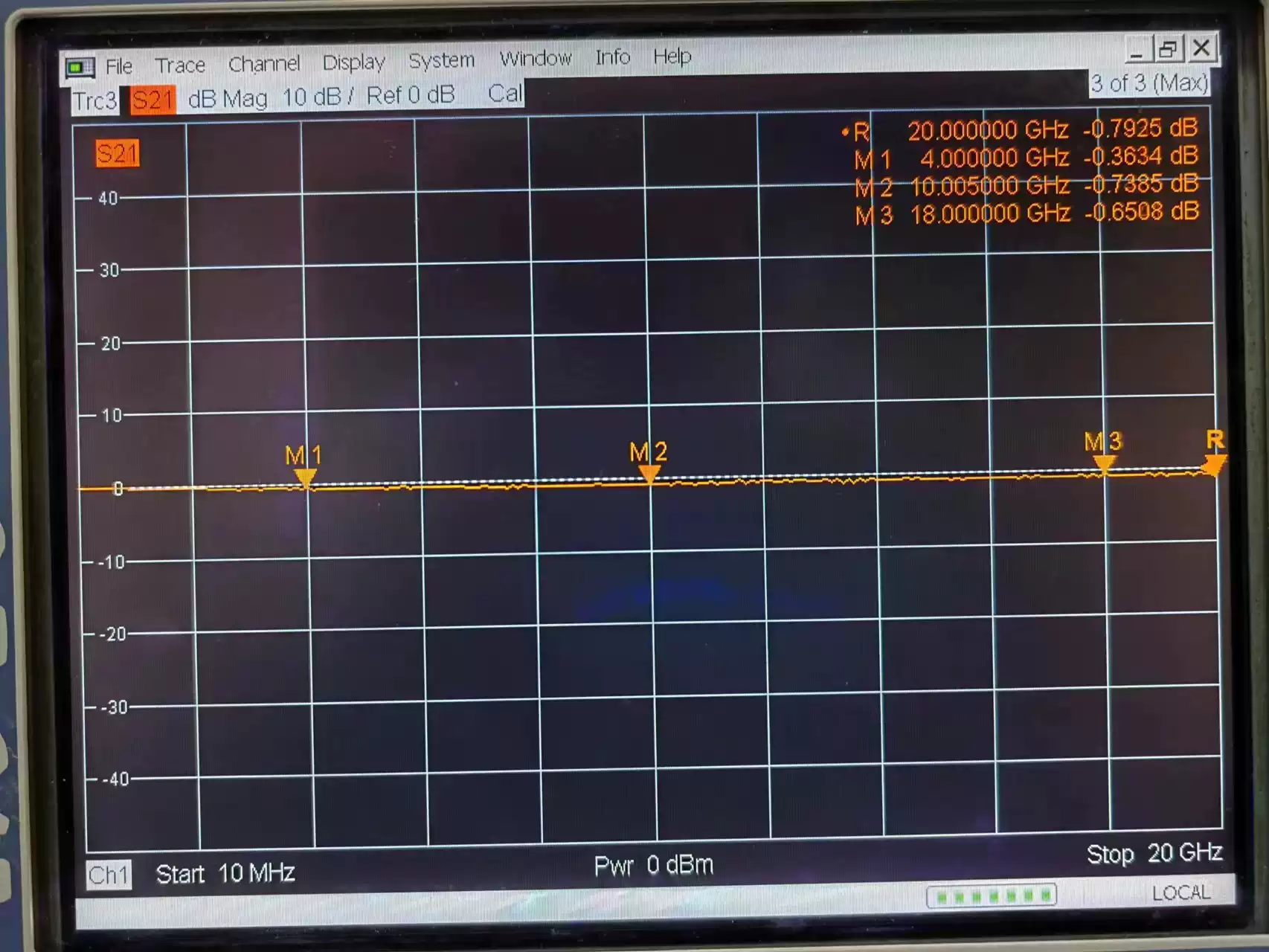This screenshot has width=1269, height=952.
Task: Click the green sweep progress bar
Action: [x=992, y=895]
